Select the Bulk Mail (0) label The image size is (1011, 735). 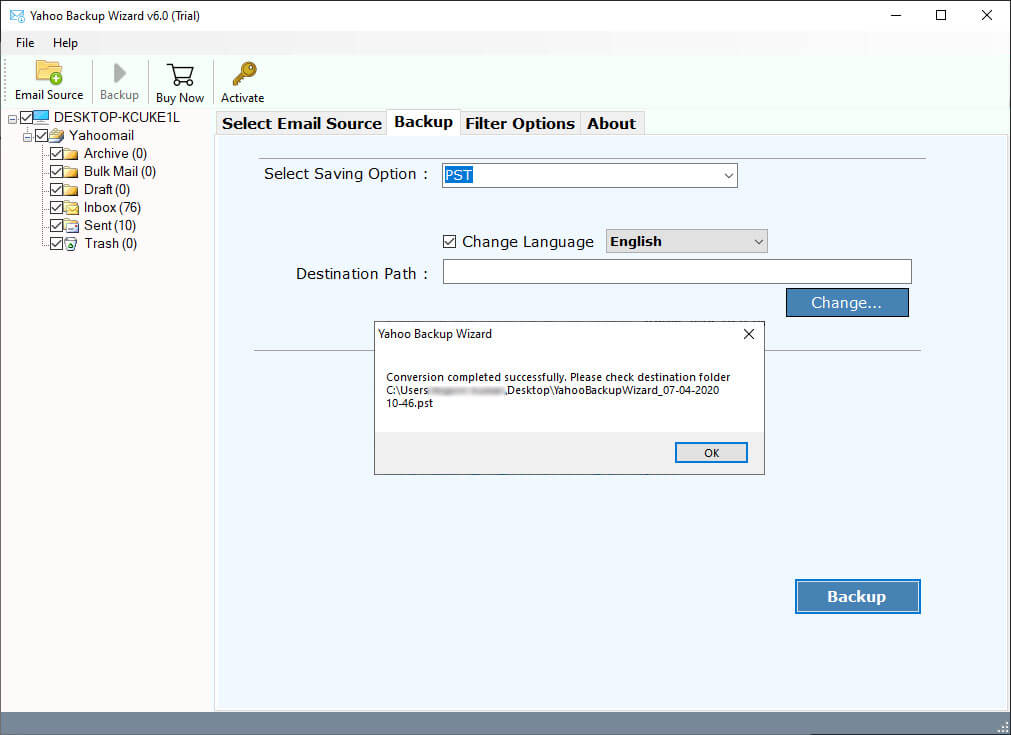[x=120, y=172]
